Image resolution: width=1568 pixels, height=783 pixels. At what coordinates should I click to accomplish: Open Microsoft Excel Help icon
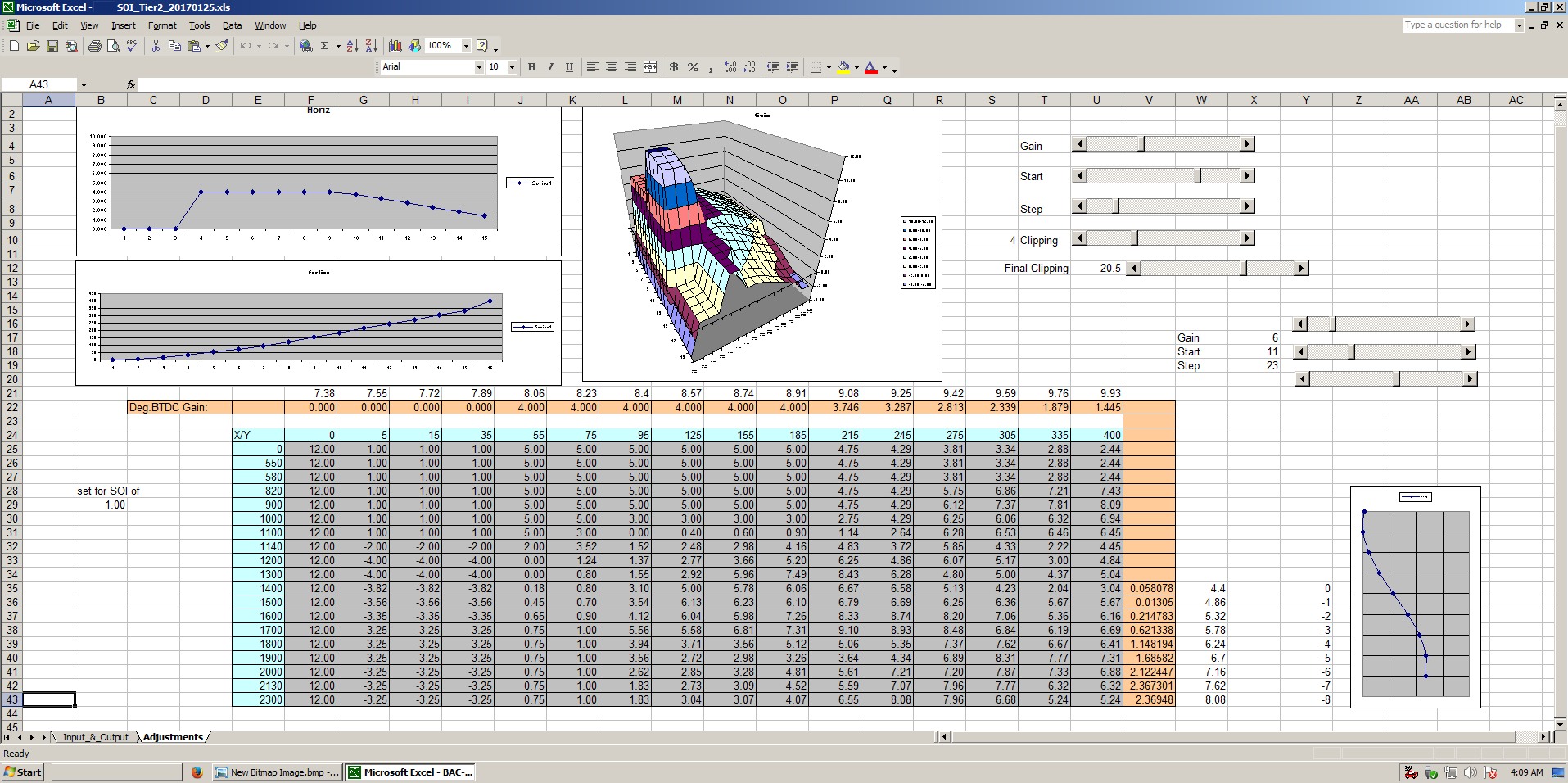[x=482, y=46]
